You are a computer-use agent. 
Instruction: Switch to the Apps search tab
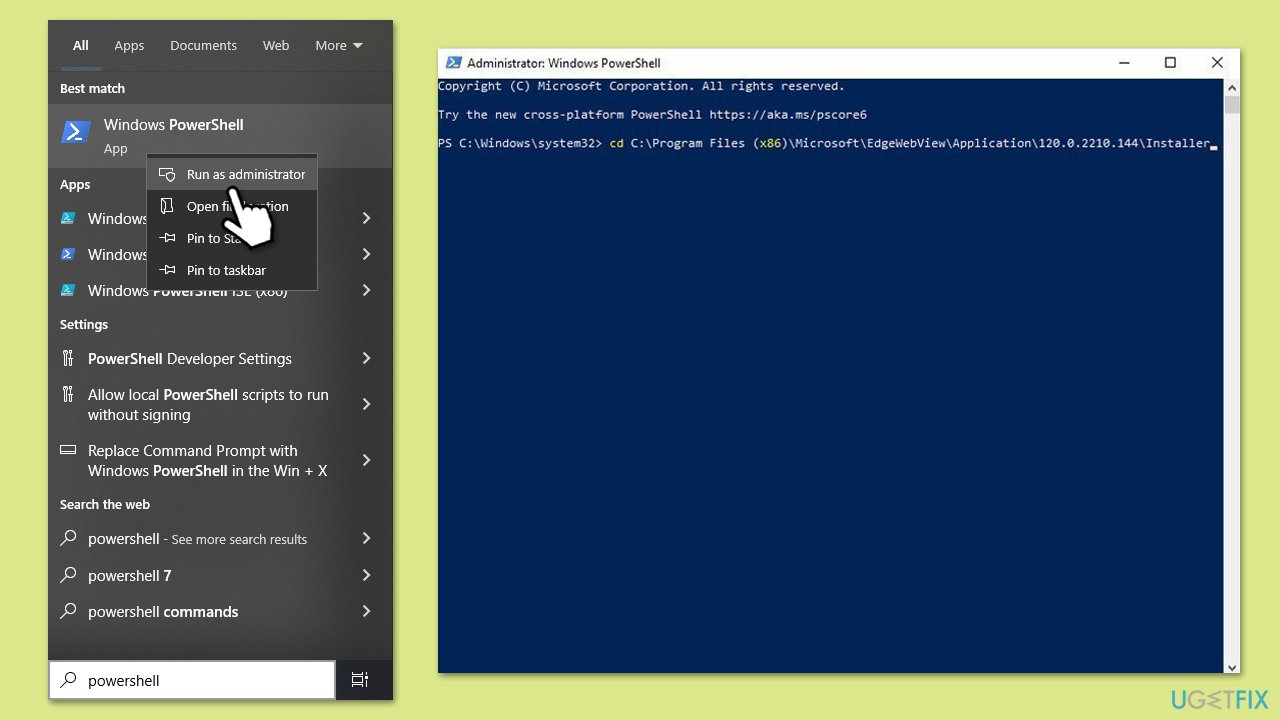pos(129,45)
